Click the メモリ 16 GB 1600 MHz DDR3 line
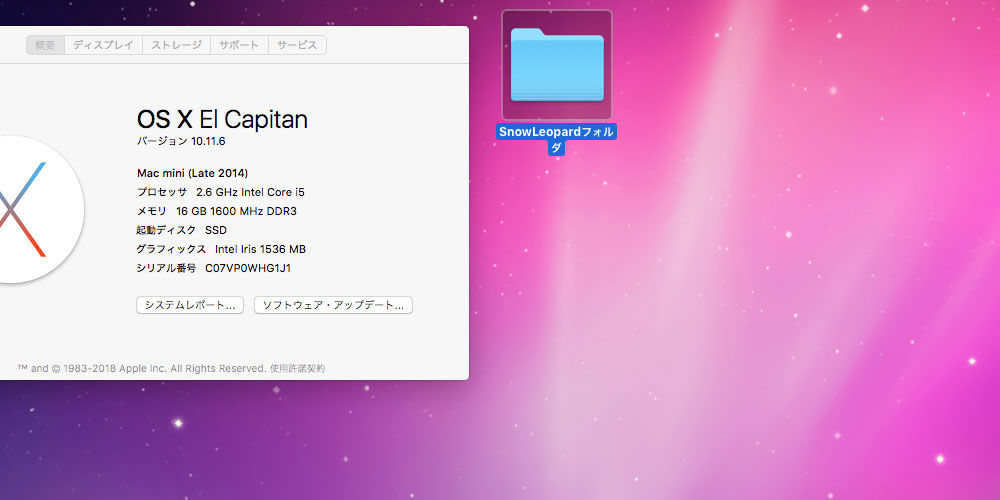 (x=216, y=211)
